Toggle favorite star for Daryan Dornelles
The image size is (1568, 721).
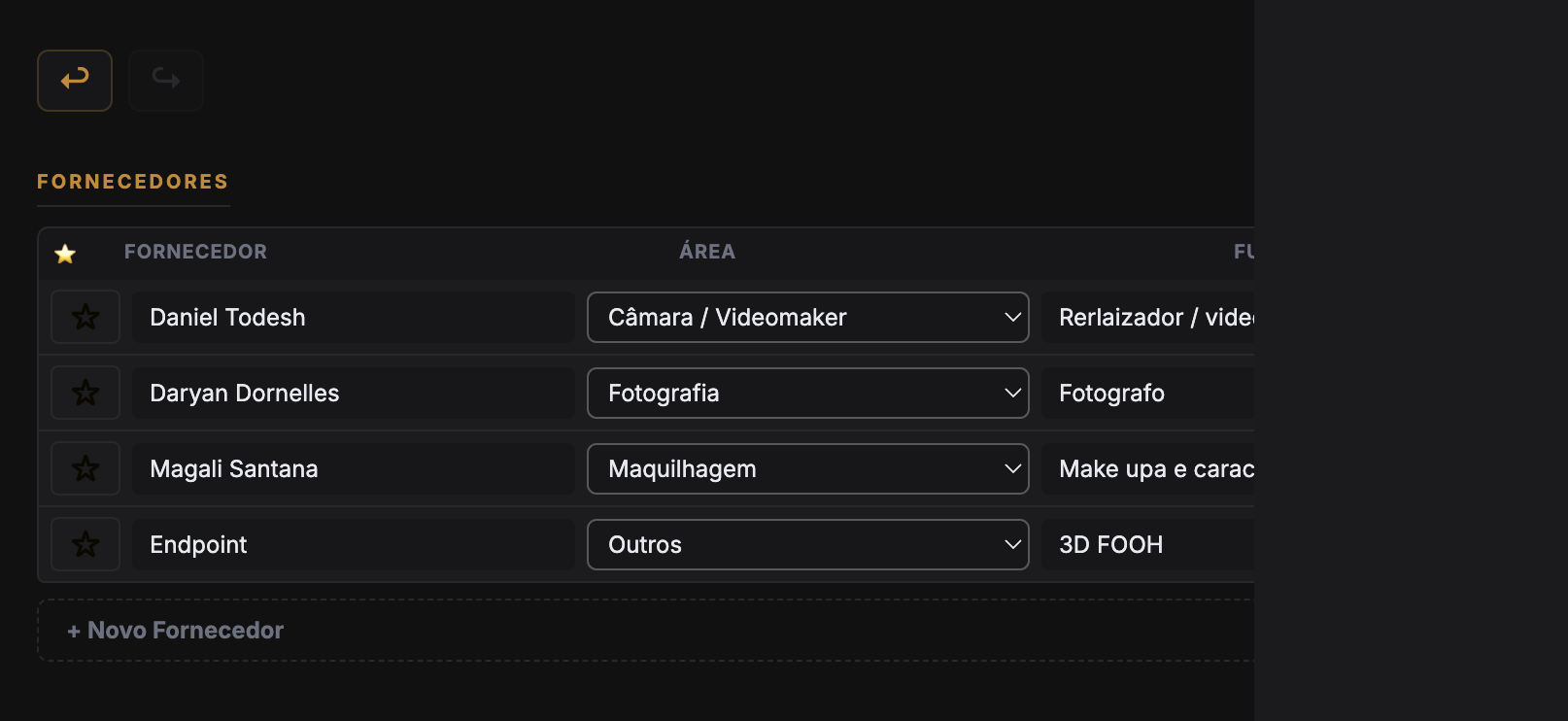(85, 393)
